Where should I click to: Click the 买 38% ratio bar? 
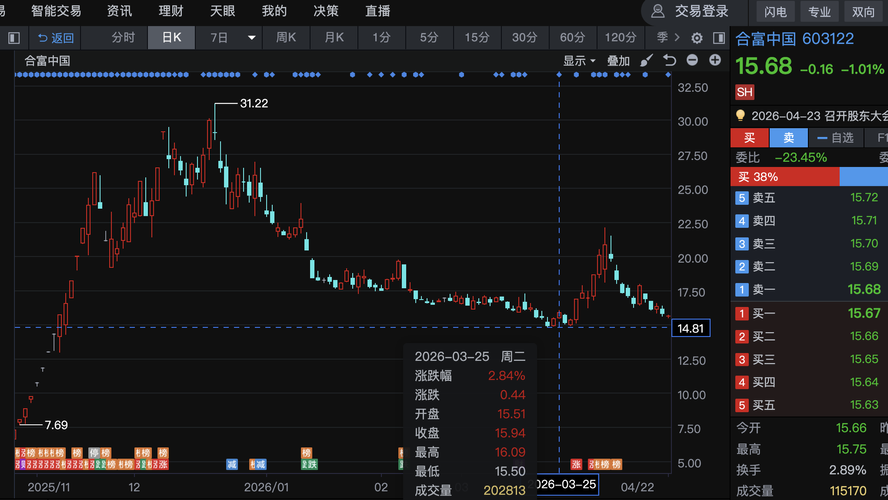[x=785, y=177]
